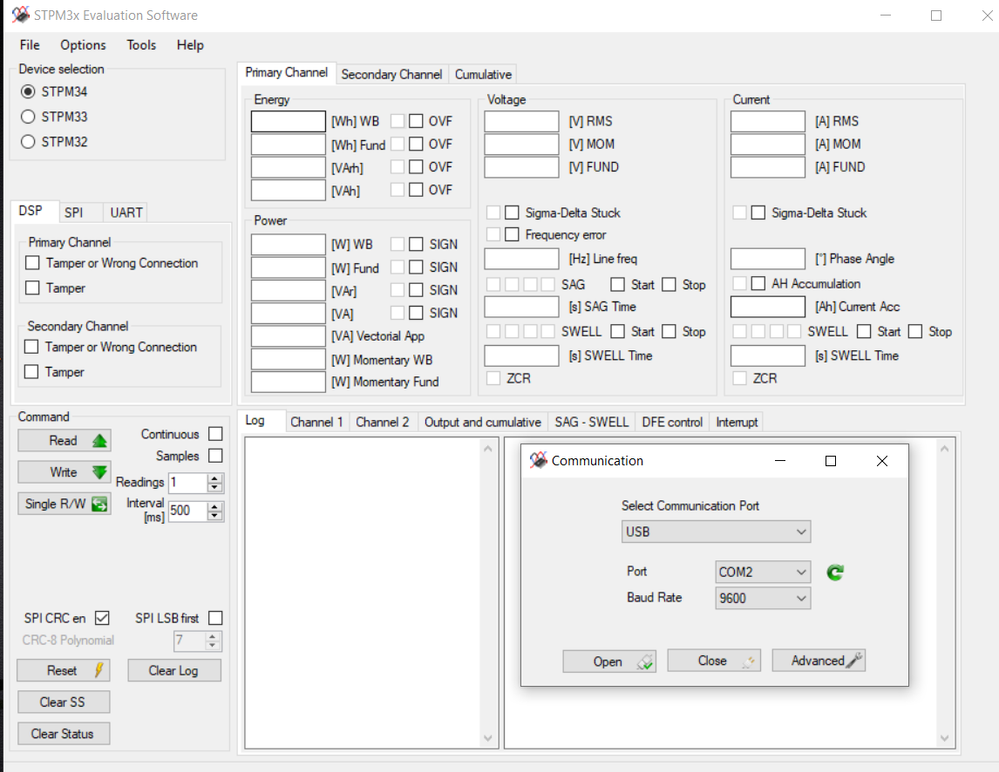Check the Voltage SAG Start checkbox
This screenshot has width=999, height=772.
click(617, 284)
